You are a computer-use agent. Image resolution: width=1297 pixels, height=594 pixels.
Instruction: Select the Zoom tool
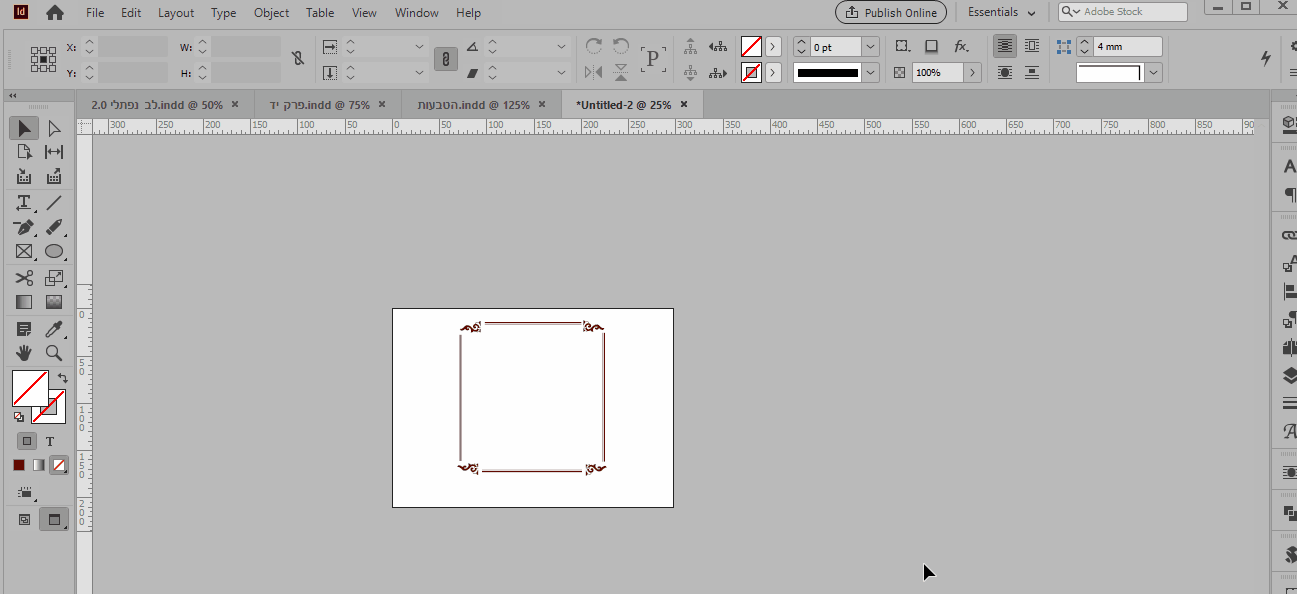click(x=54, y=353)
